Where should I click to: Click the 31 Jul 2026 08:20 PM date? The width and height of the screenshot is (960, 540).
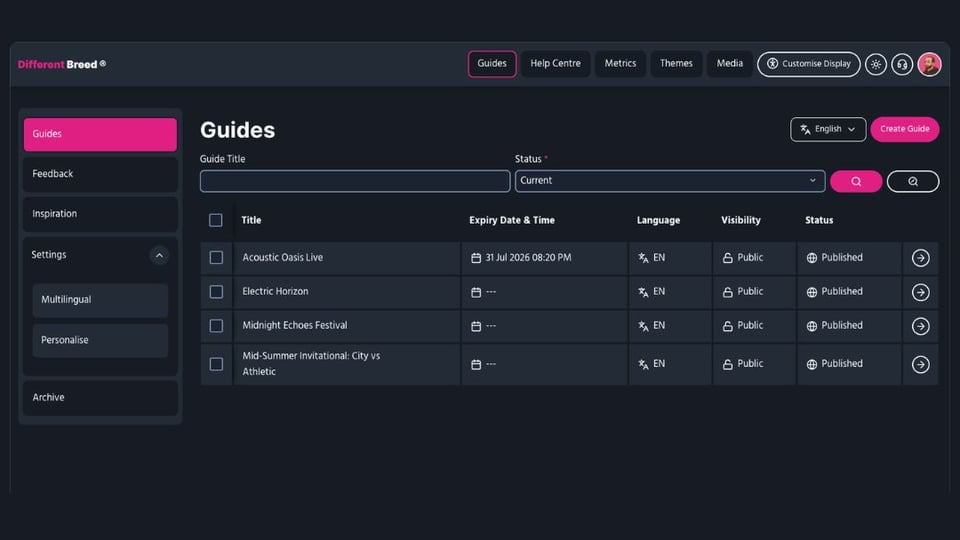tap(528, 258)
